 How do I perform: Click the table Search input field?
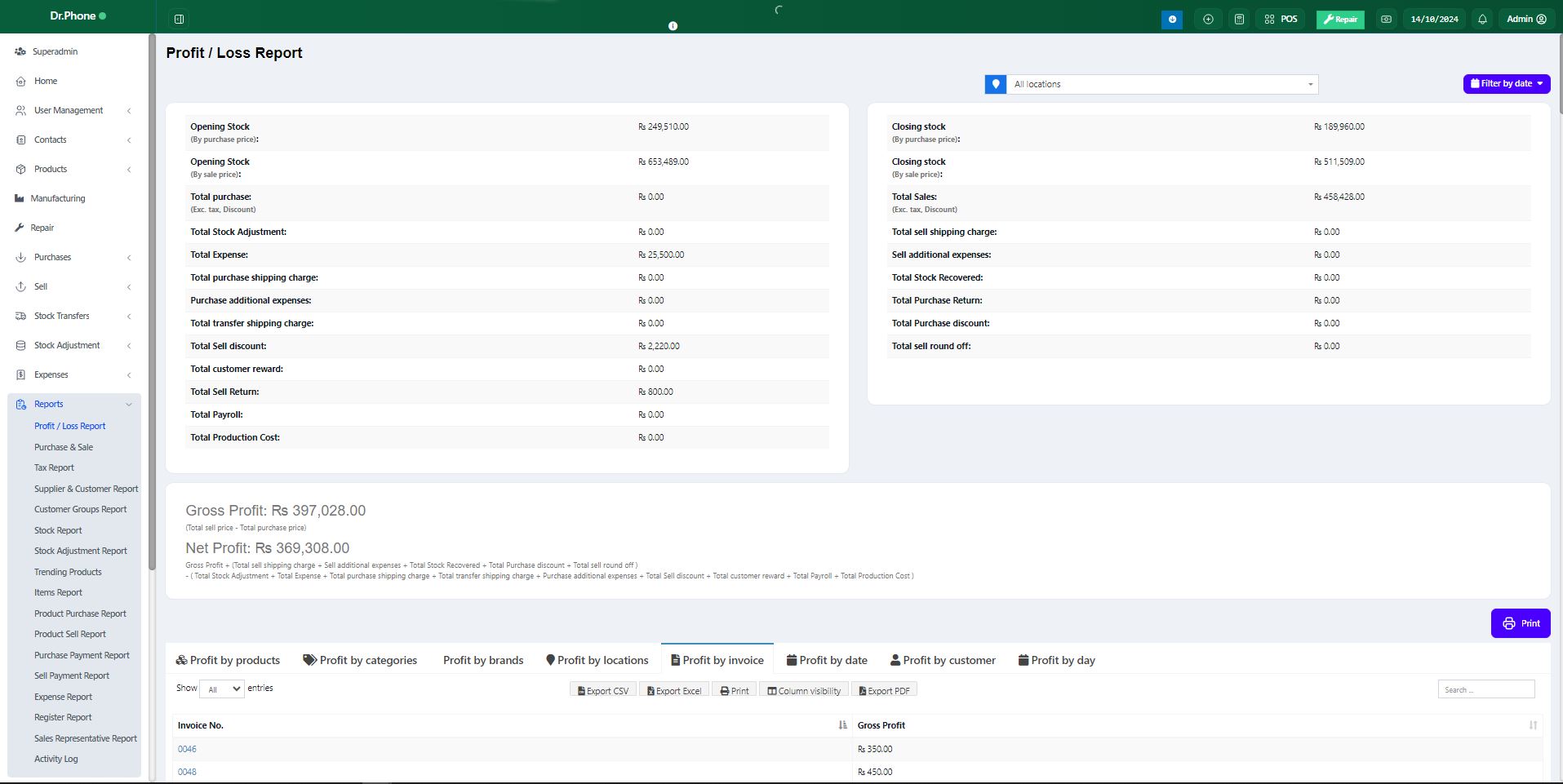1485,689
